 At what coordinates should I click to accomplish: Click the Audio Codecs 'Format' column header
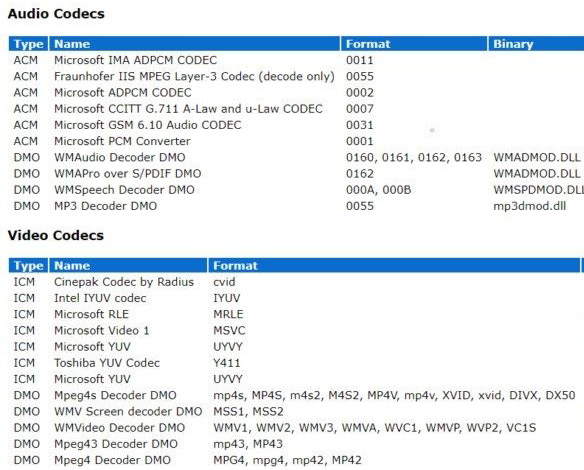414,44
